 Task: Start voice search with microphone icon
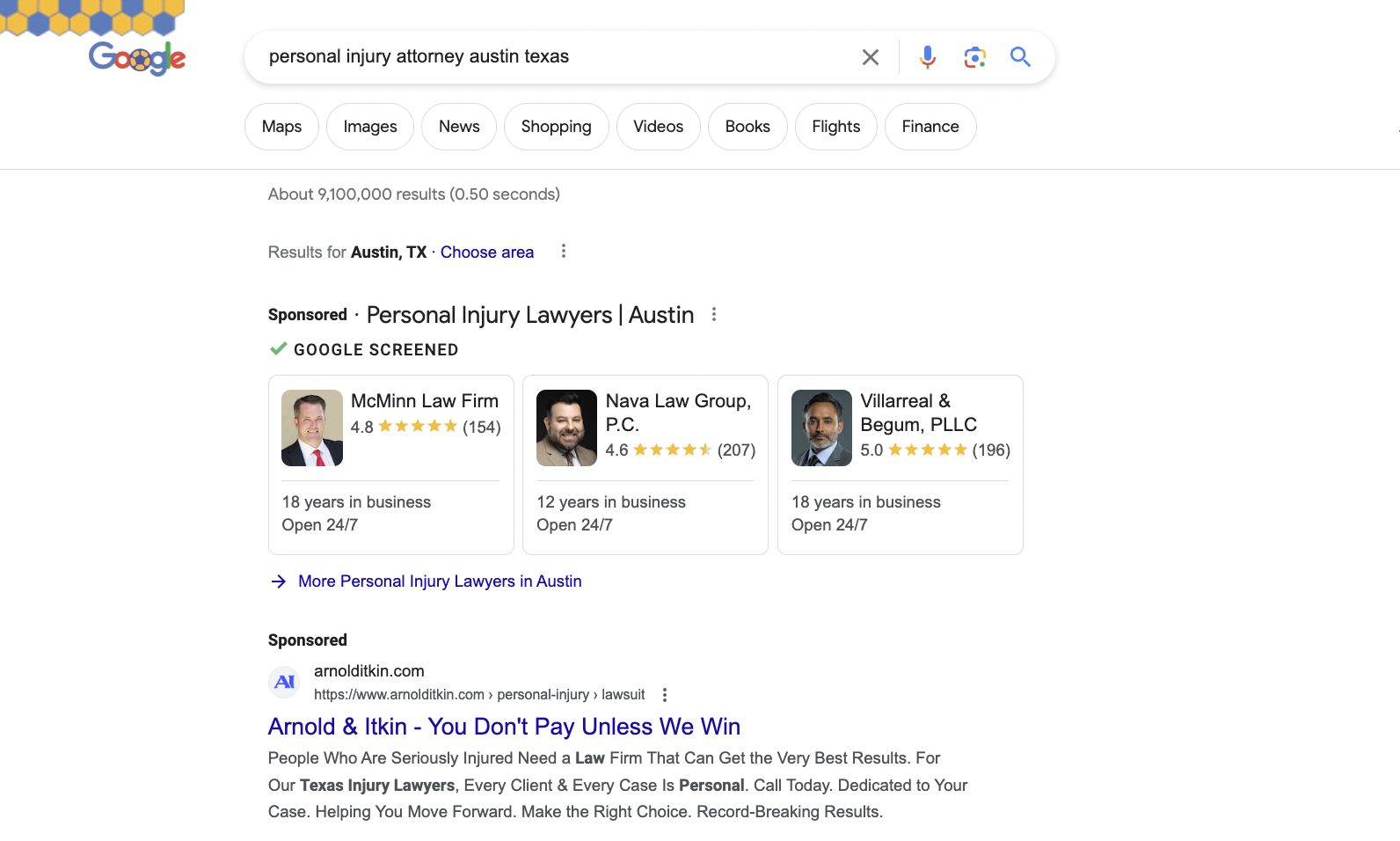[927, 57]
